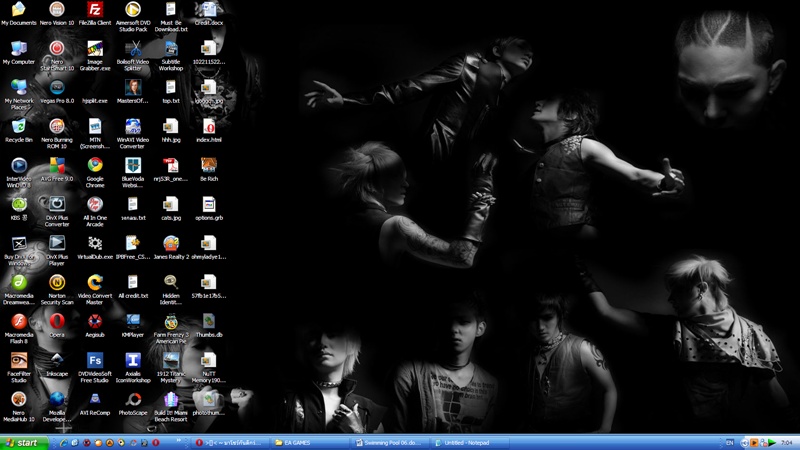
Task: Open Video Convert Master shortcut
Action: coord(95,290)
